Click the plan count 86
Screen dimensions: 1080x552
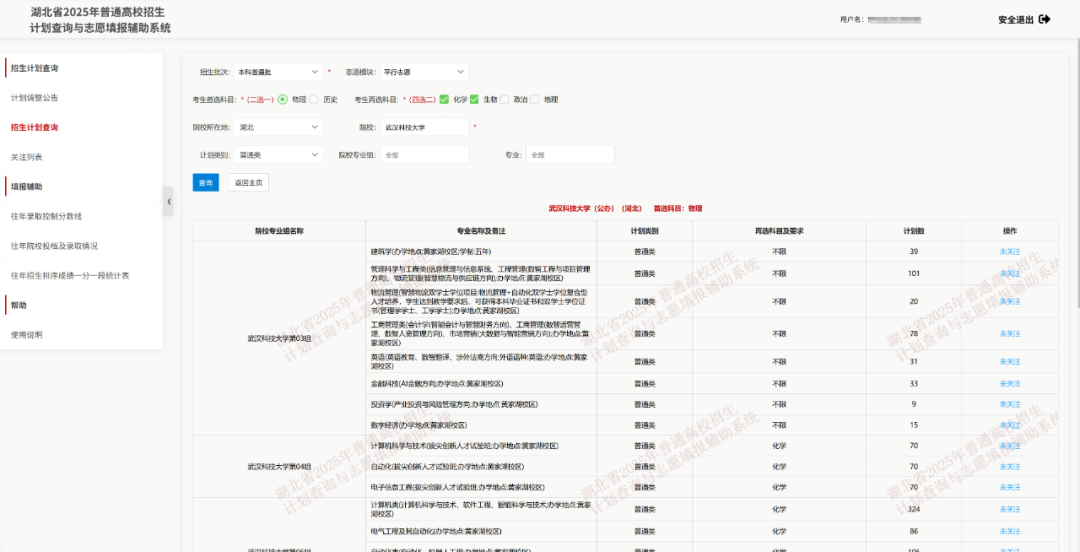pos(913,531)
